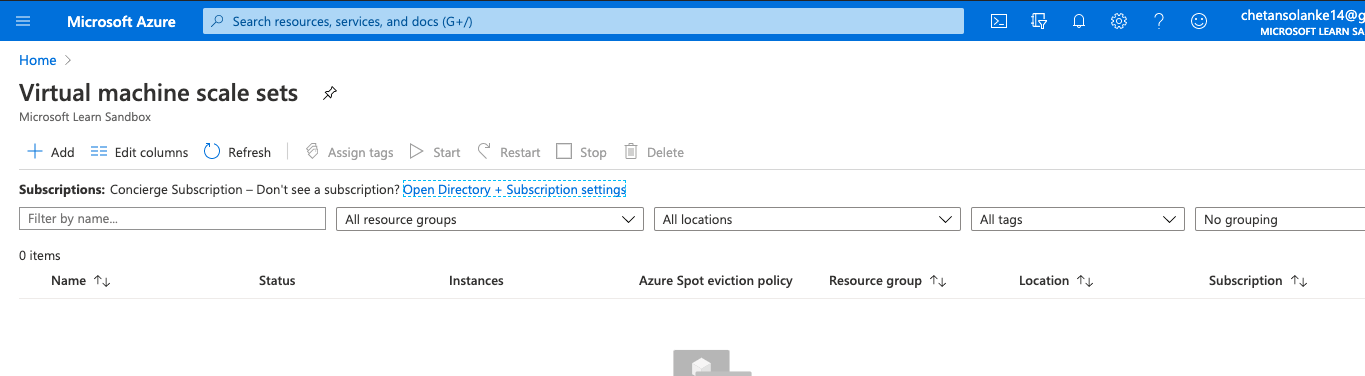Open Directory + Subscription filter icon
The height and width of the screenshot is (376, 1365).
1038,21
